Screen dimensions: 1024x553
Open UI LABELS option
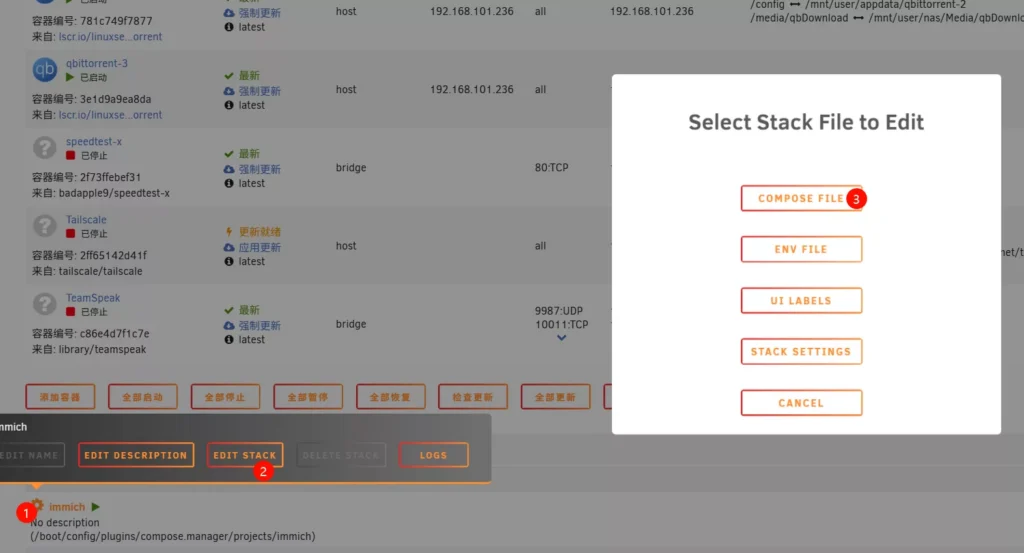tap(800, 301)
